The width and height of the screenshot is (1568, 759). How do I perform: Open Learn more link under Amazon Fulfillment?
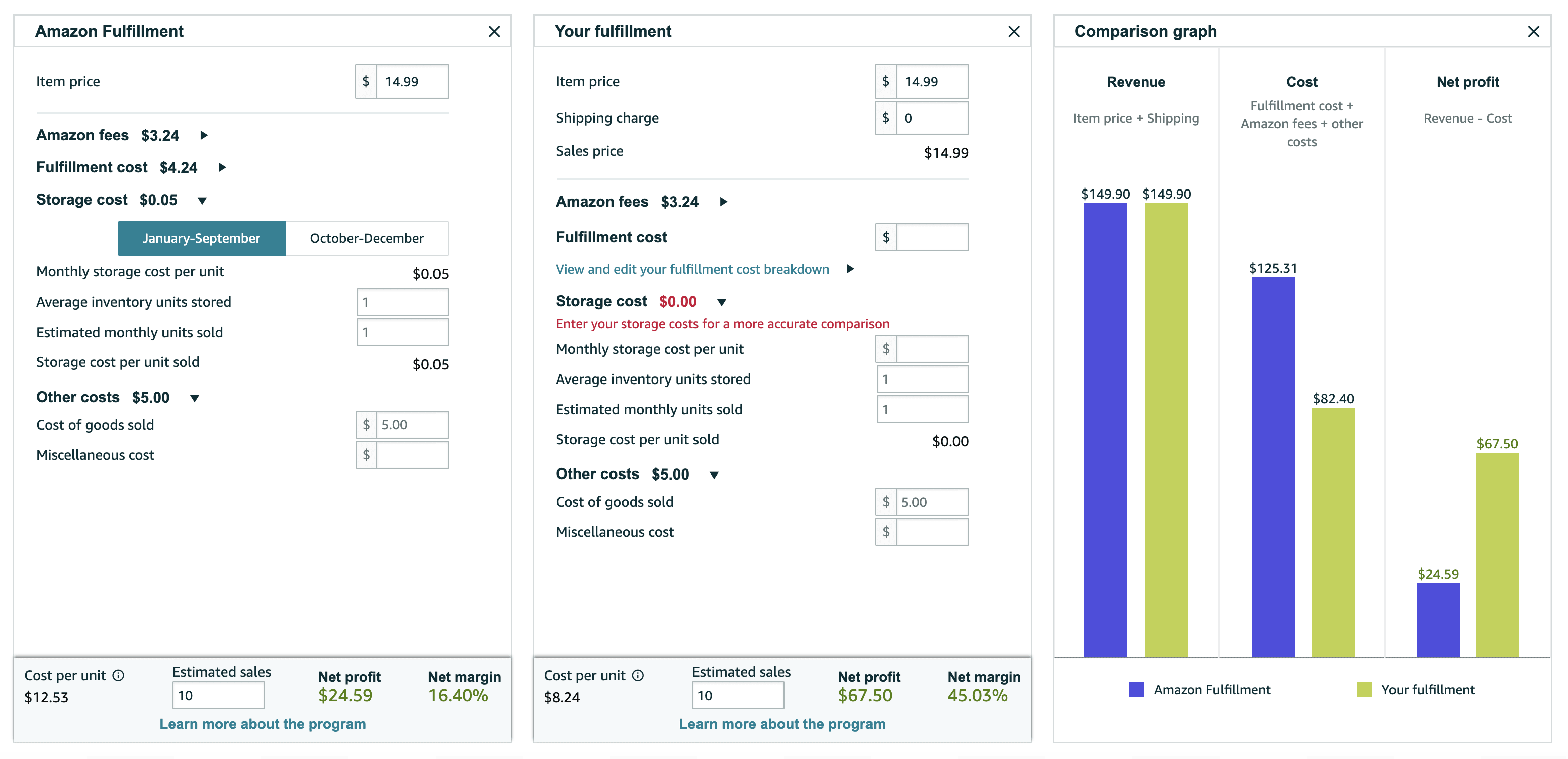click(263, 724)
